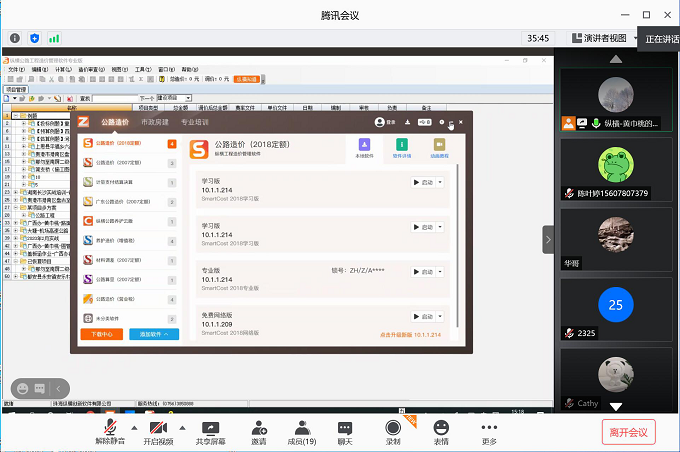Launch 专业版 with its 启动 button

click(423, 272)
